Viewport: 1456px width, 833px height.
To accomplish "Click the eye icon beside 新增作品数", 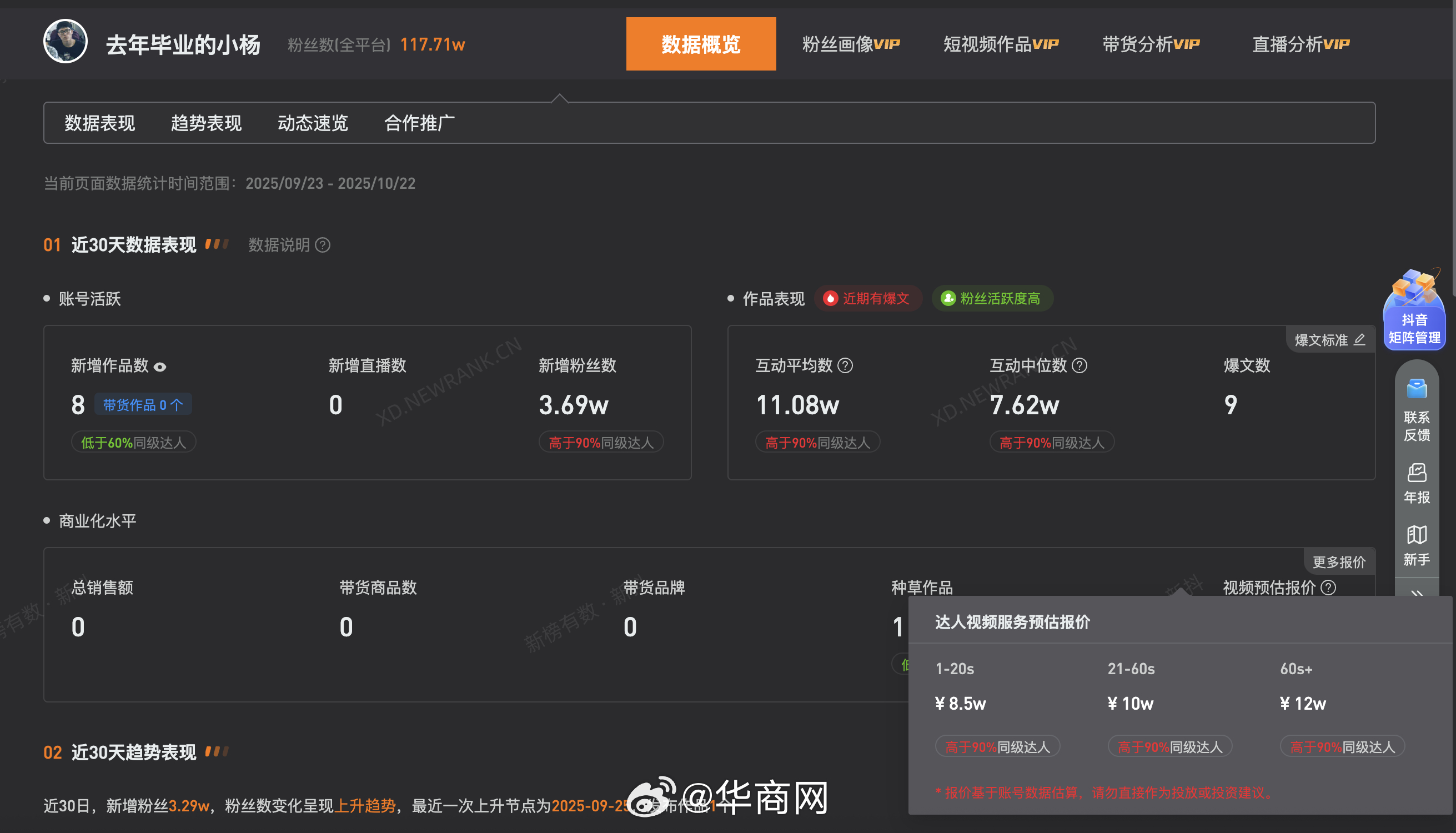I will [x=160, y=367].
